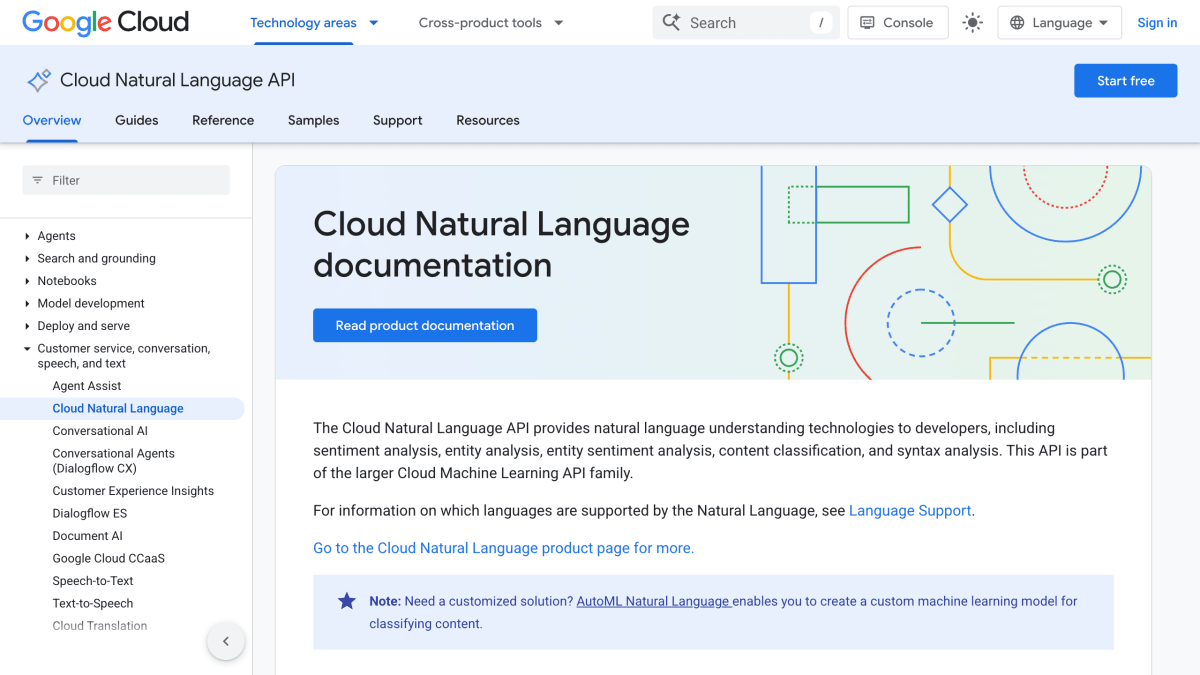Viewport: 1200px width, 675px height.
Task: Open Conversational Agents (Dialogflow CX)
Action: tap(114, 461)
